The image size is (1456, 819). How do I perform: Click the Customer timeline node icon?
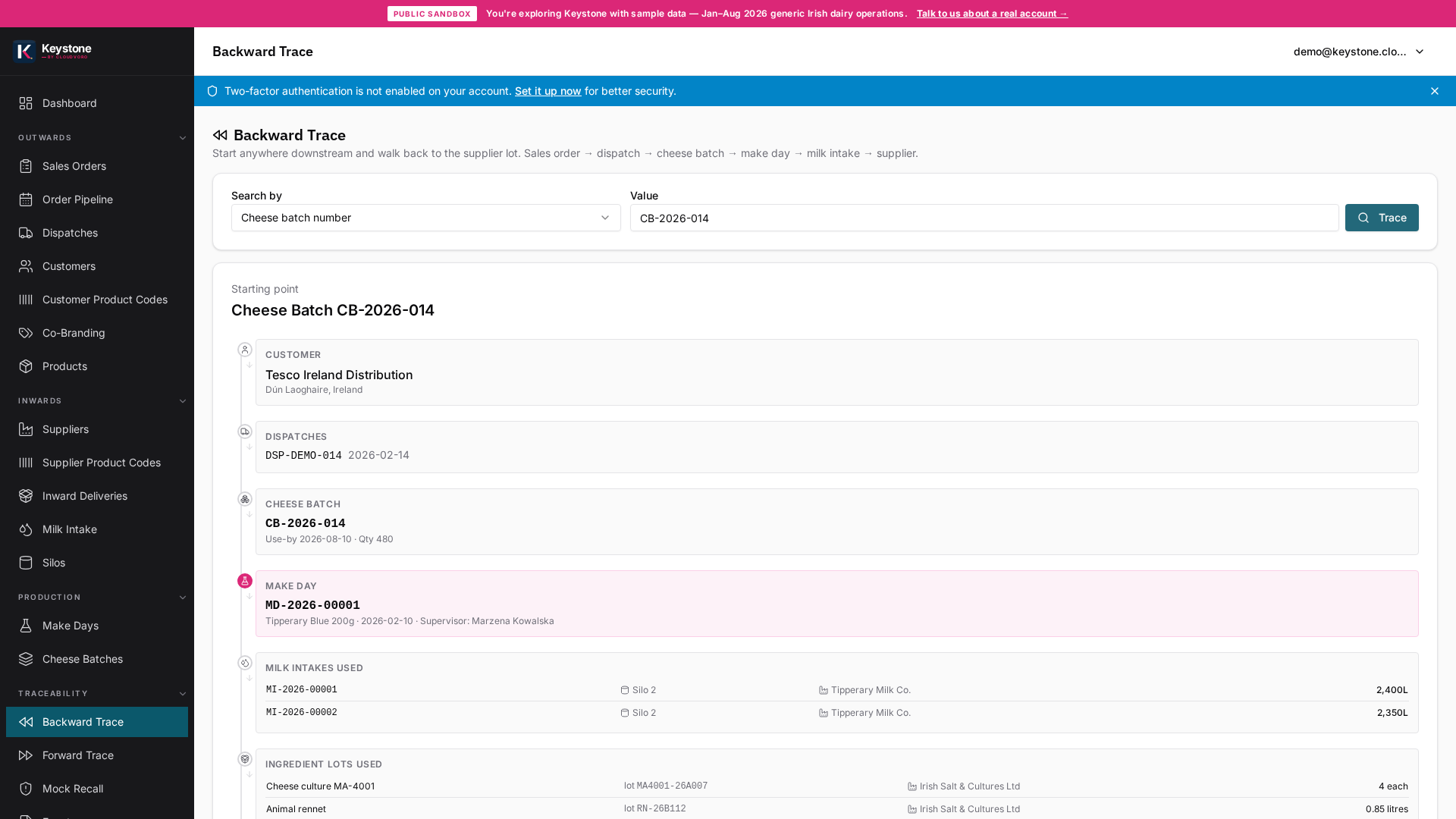[x=245, y=350]
